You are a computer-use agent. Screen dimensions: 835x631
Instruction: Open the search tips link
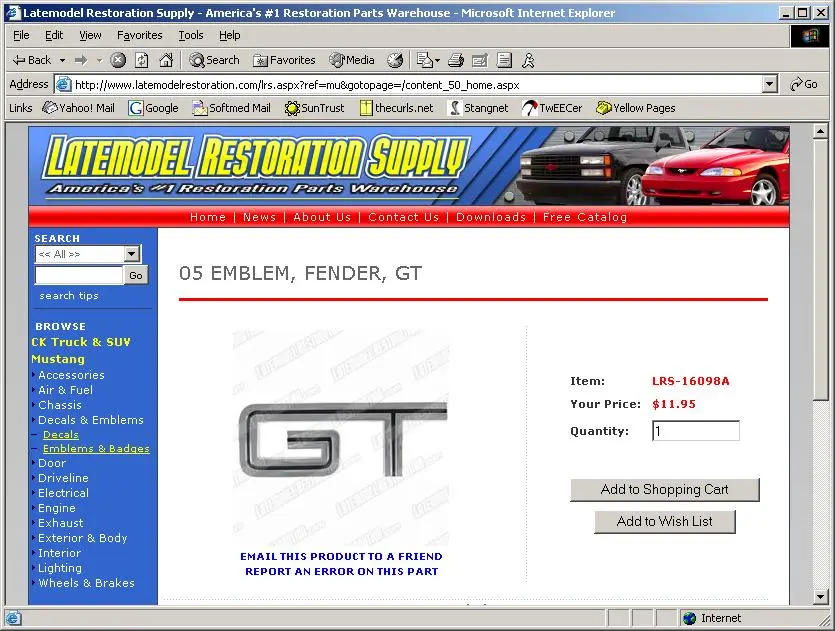click(x=69, y=296)
